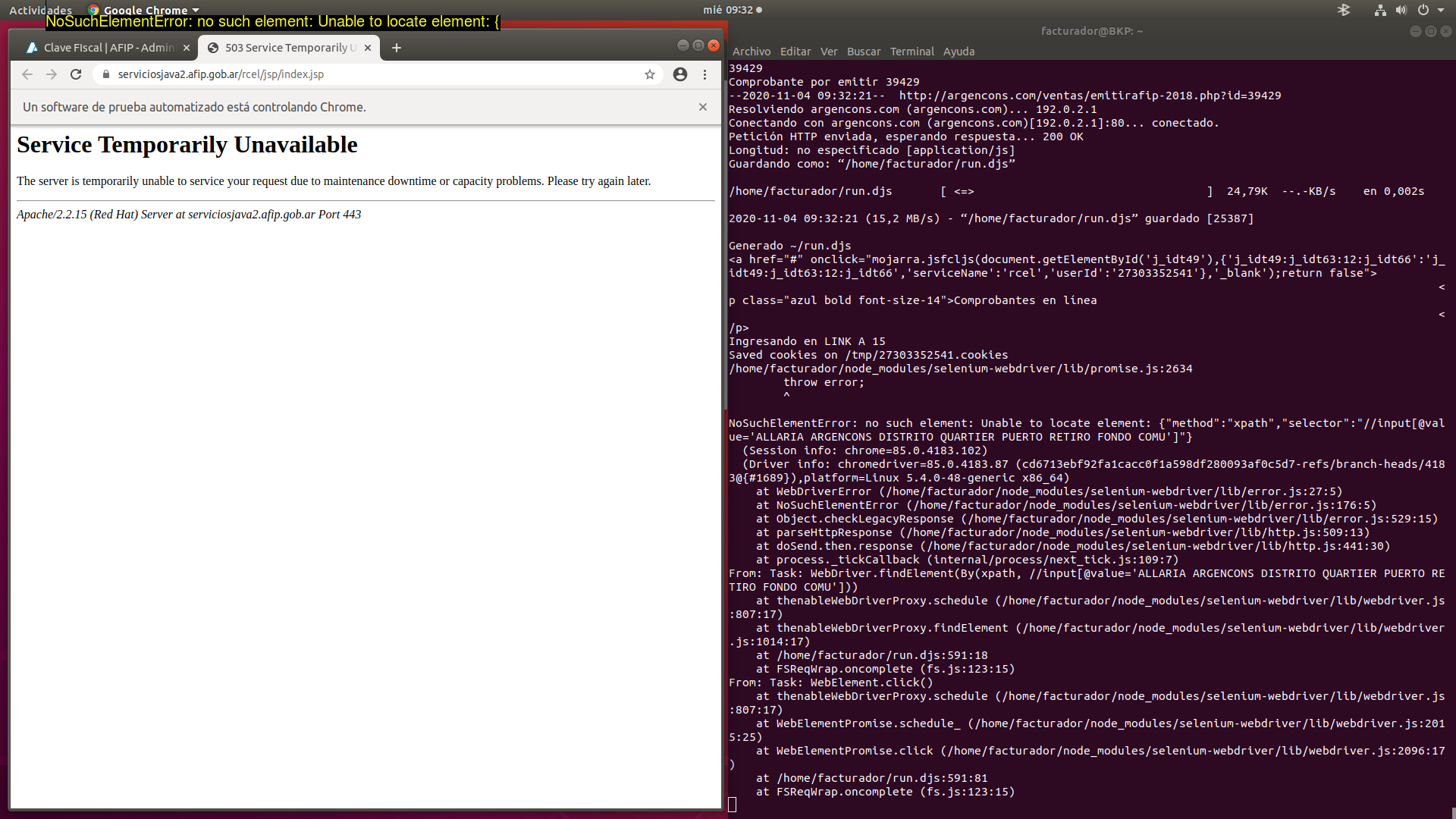Minimize the facturador terminal window
The image size is (1456, 819).
coord(1415,31)
